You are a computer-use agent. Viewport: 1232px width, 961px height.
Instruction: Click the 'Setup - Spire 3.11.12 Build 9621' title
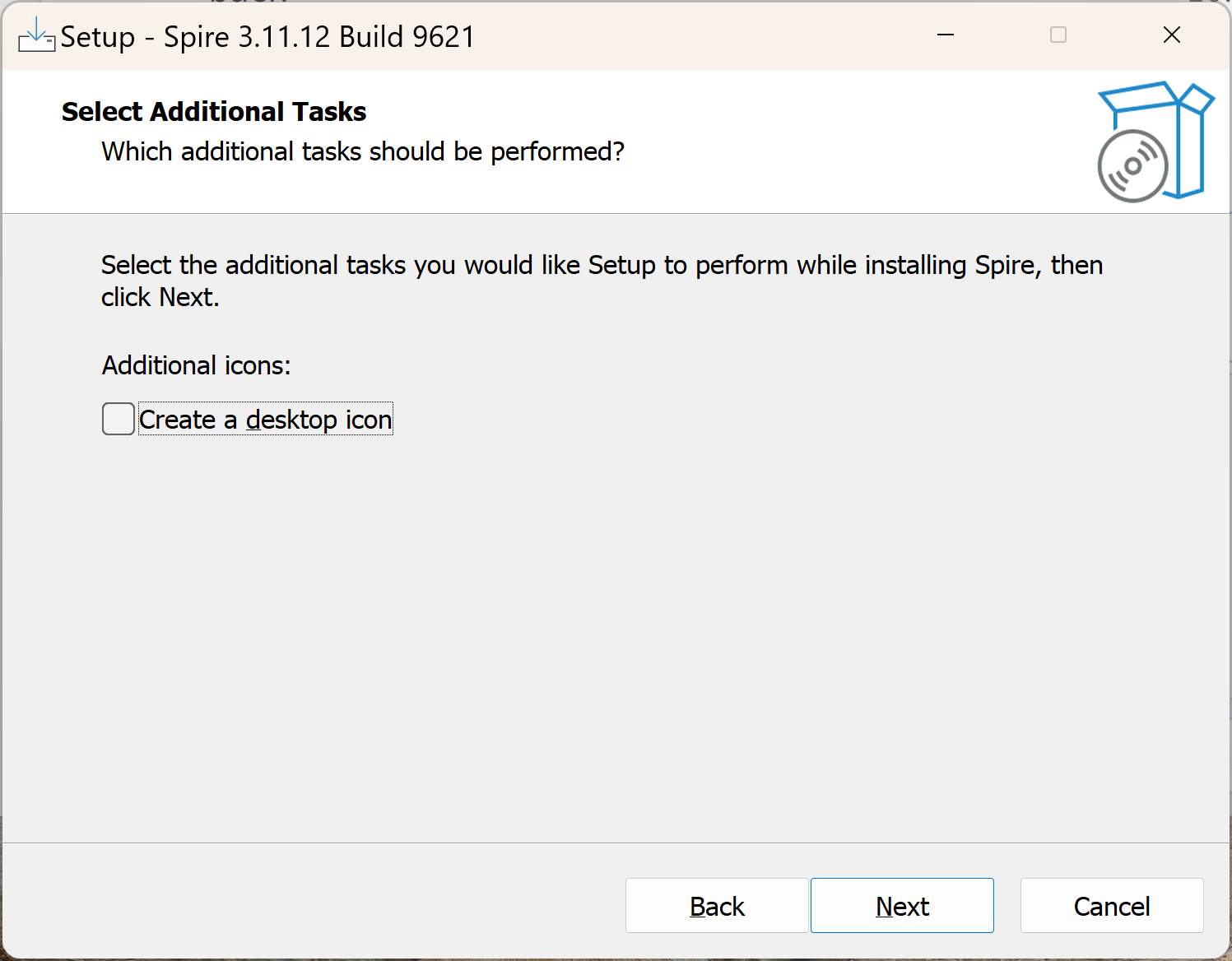pos(267,37)
